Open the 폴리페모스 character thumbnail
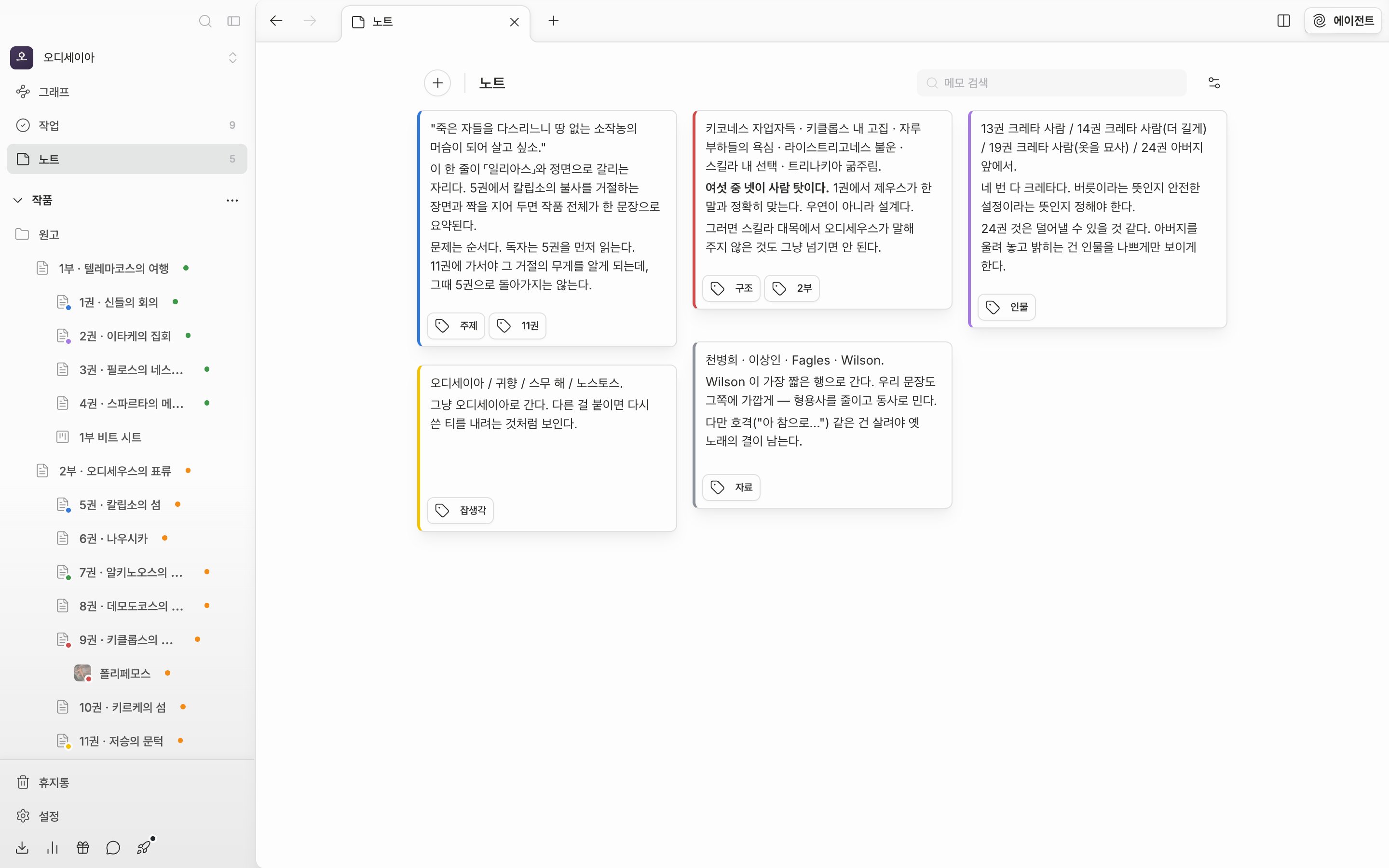 [x=82, y=673]
